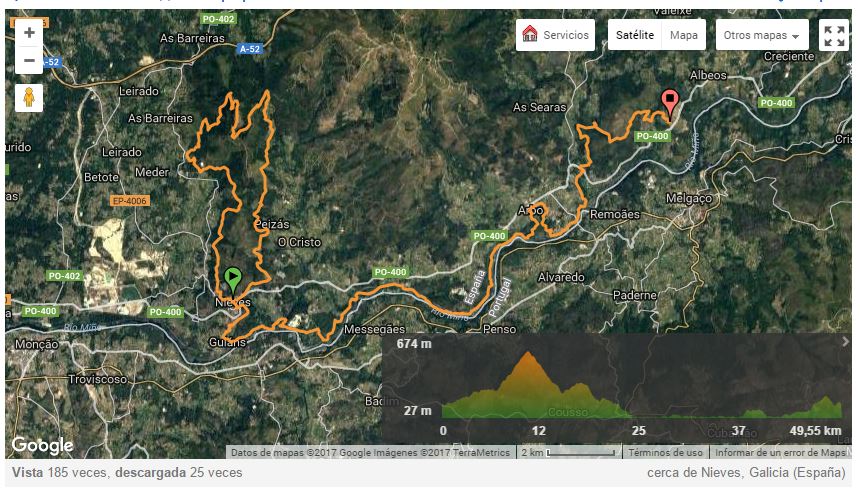Viewport: 860px width, 495px height.
Task: Click the Otros mapas dropdown arrow
Action: click(795, 37)
